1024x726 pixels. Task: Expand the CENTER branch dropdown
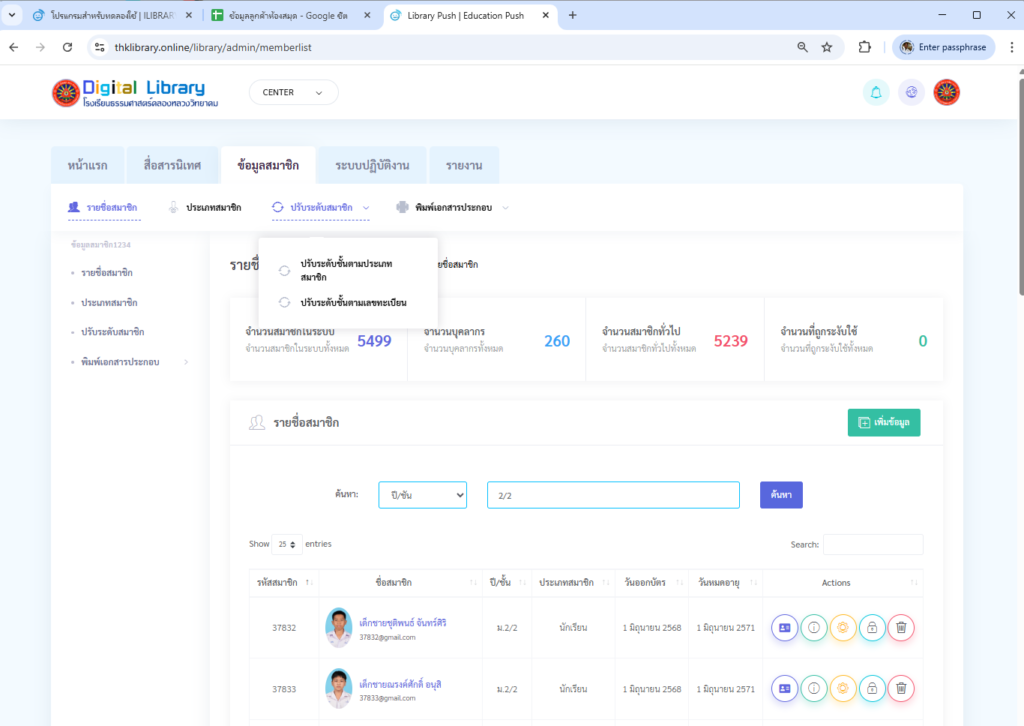tap(293, 92)
